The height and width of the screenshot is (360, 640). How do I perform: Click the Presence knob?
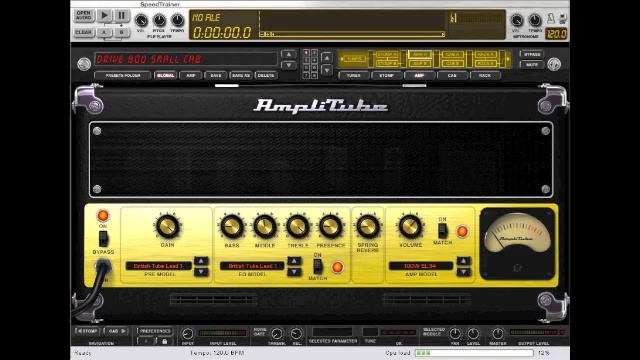(x=331, y=227)
